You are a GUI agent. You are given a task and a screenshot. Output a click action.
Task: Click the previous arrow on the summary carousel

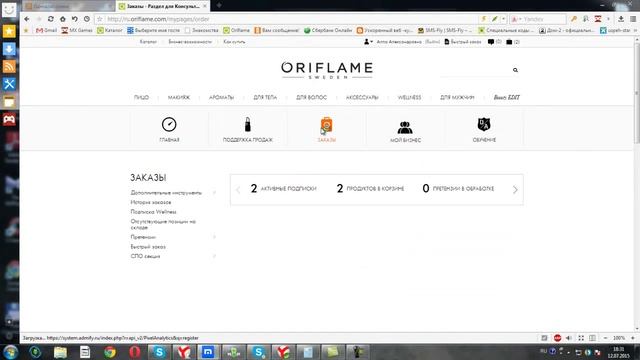point(238,189)
